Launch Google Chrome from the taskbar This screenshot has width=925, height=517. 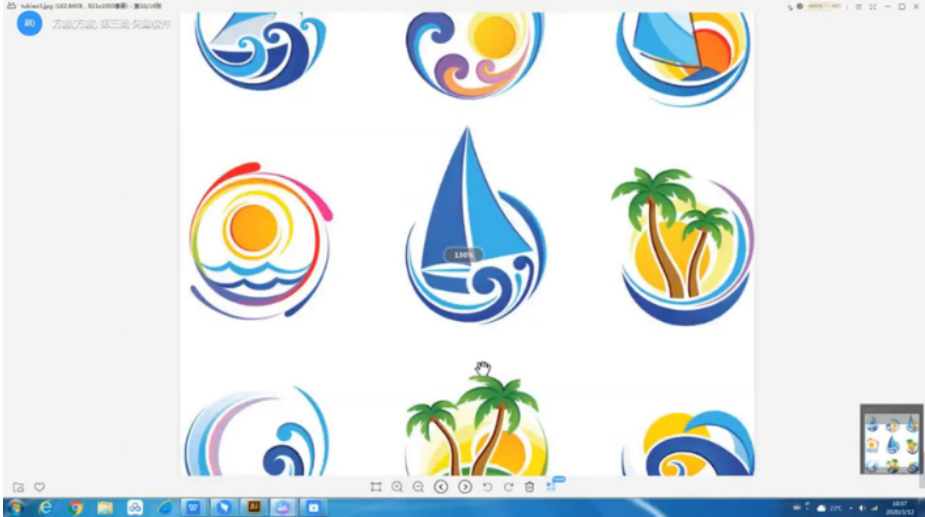click(x=76, y=508)
